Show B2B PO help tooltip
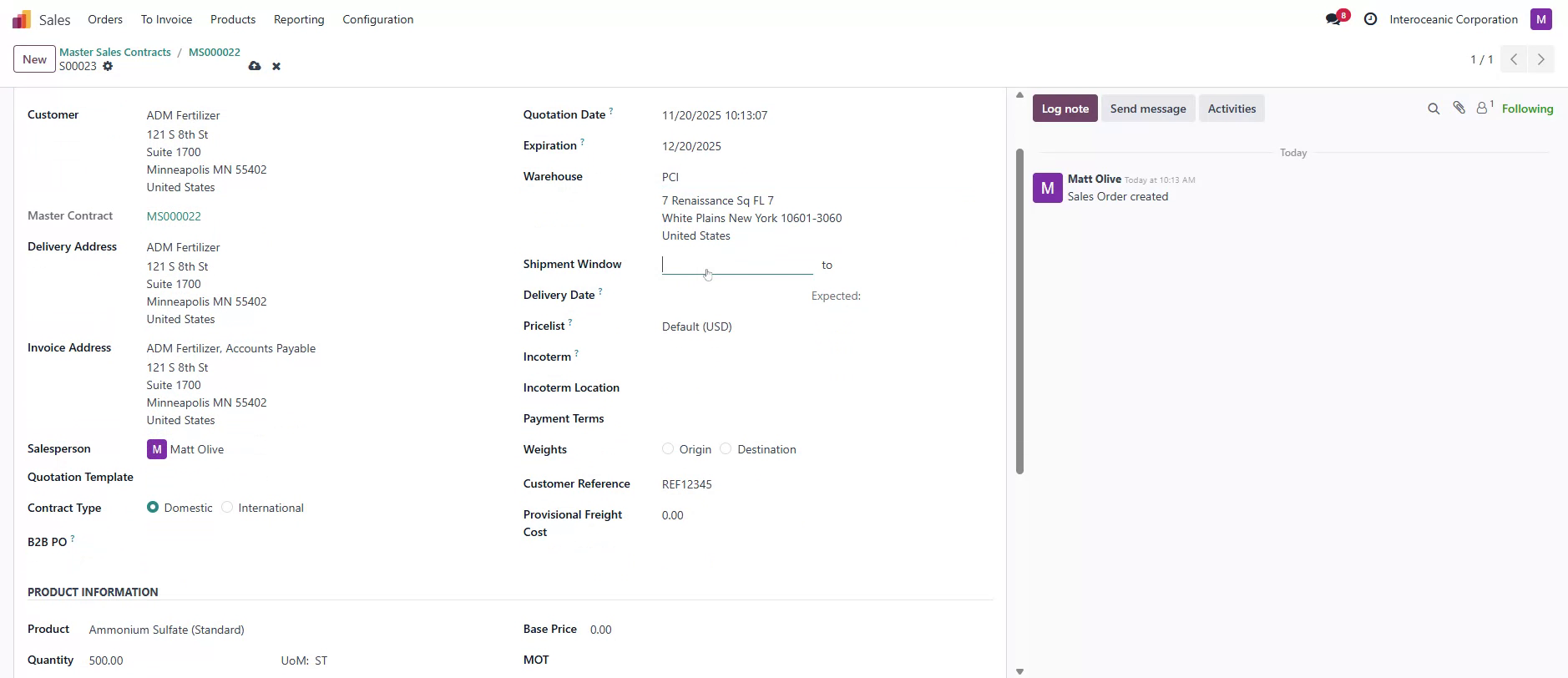Screen dimensions: 1568x678 coord(73,539)
